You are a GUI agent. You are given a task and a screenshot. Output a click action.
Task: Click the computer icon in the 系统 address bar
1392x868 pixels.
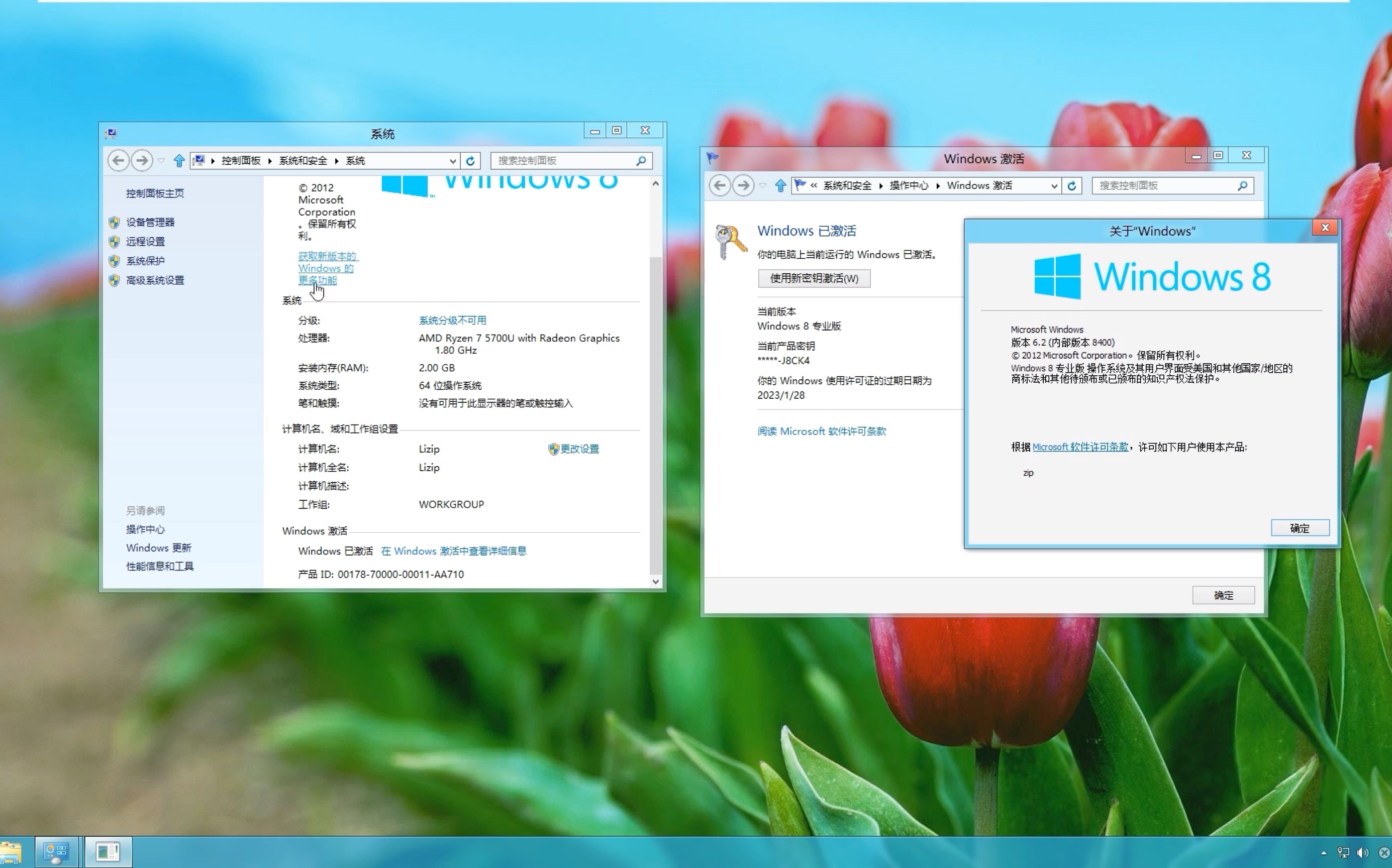[198, 160]
